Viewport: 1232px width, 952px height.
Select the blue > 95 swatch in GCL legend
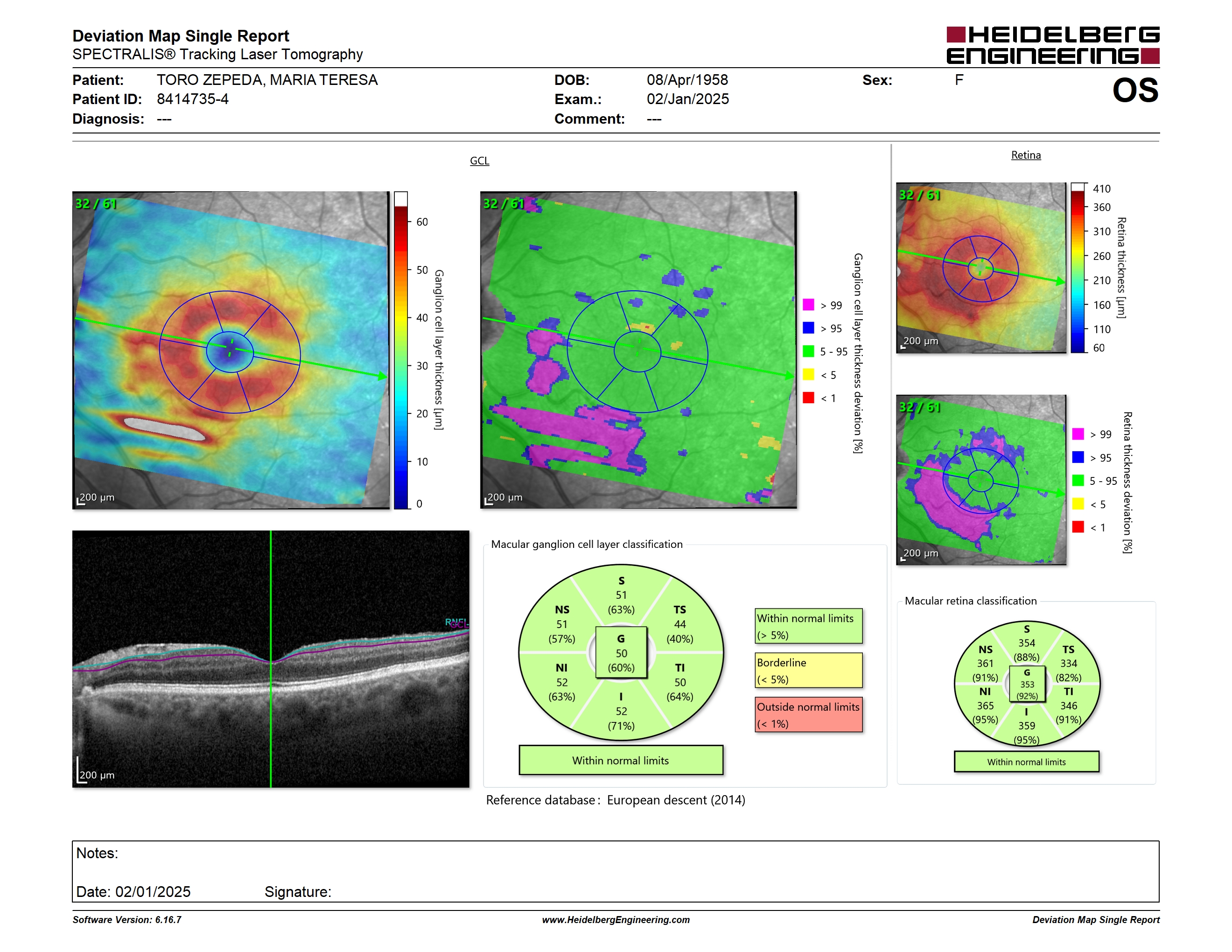coord(808,328)
